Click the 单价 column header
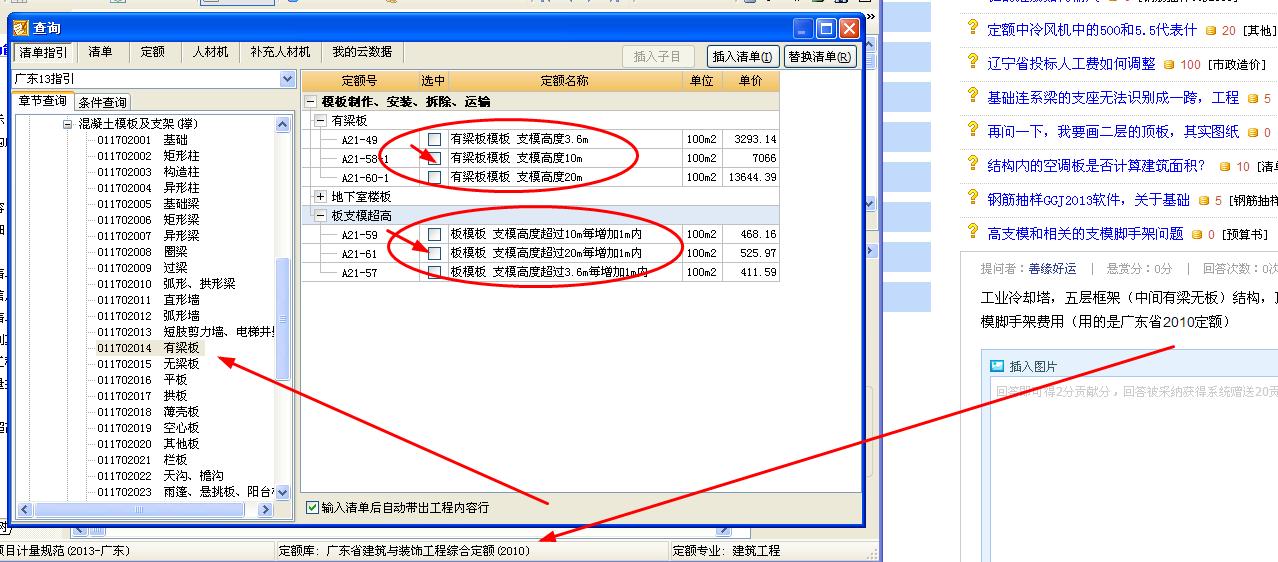This screenshot has height=562, width=1278. click(x=751, y=81)
